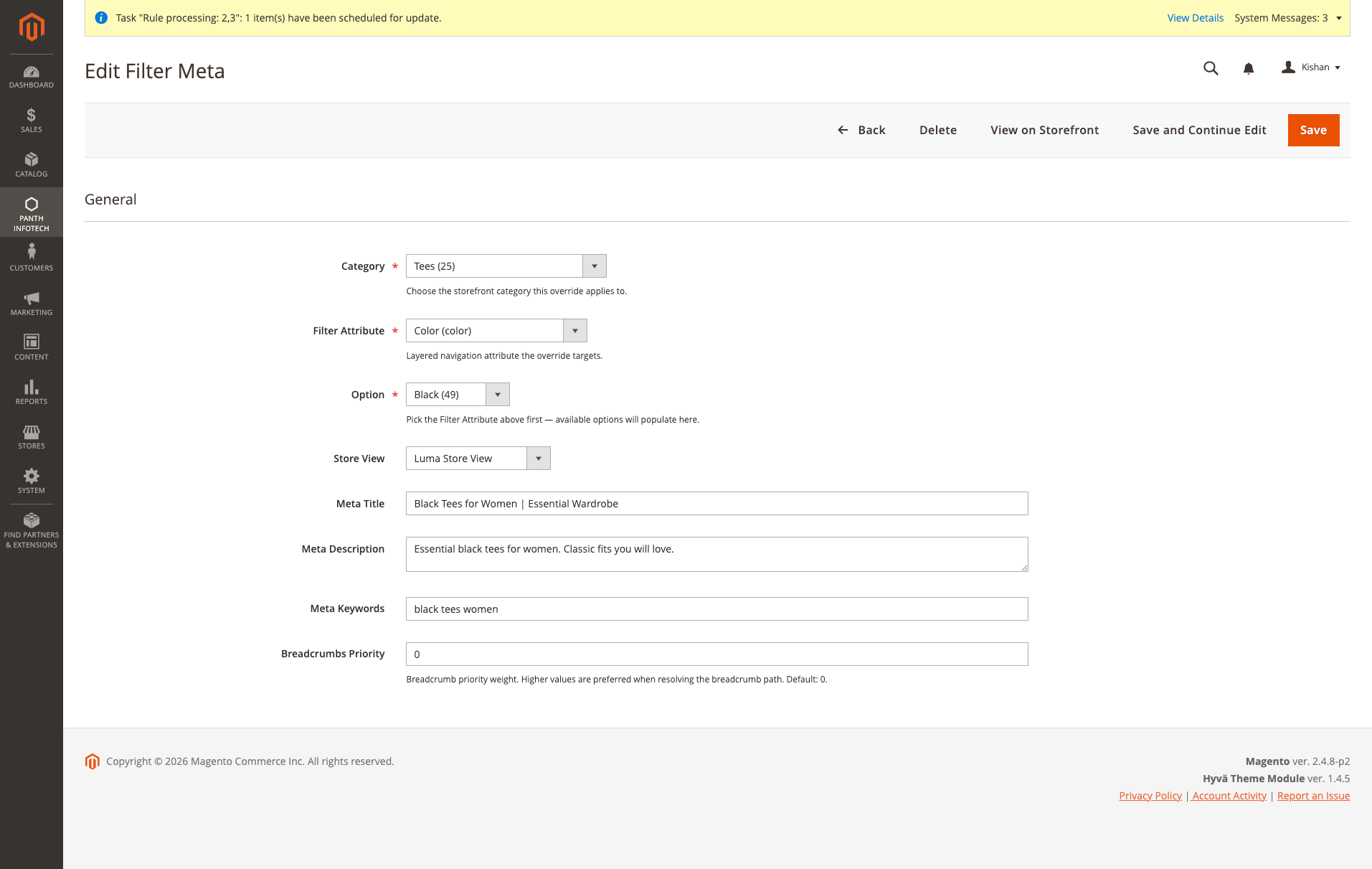Image resolution: width=1372 pixels, height=869 pixels.
Task: Open the admin search magnifier
Action: point(1210,68)
